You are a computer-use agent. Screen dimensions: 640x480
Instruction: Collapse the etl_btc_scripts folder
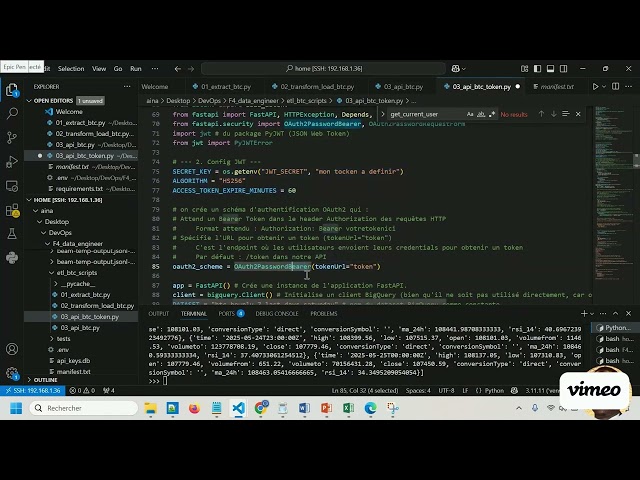[52, 273]
